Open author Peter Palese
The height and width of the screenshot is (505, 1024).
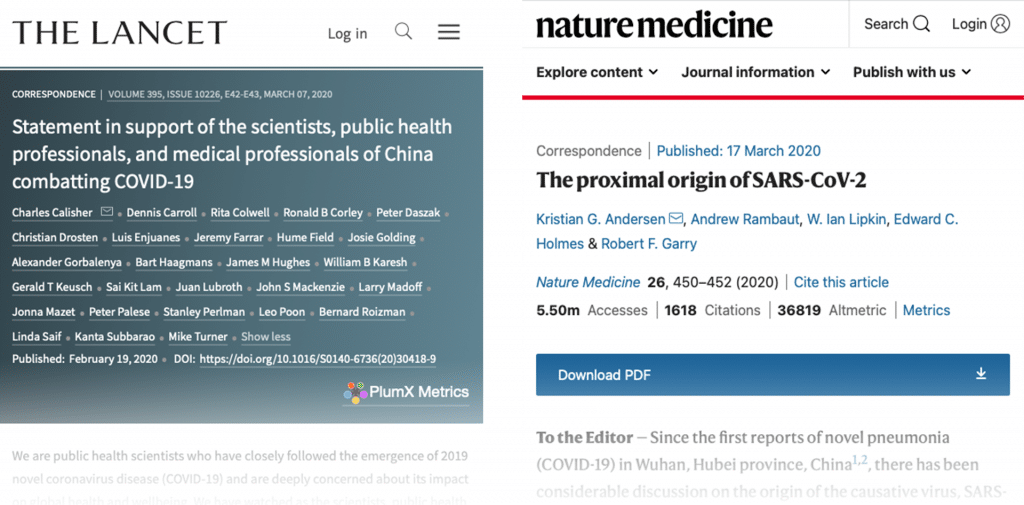(120, 312)
